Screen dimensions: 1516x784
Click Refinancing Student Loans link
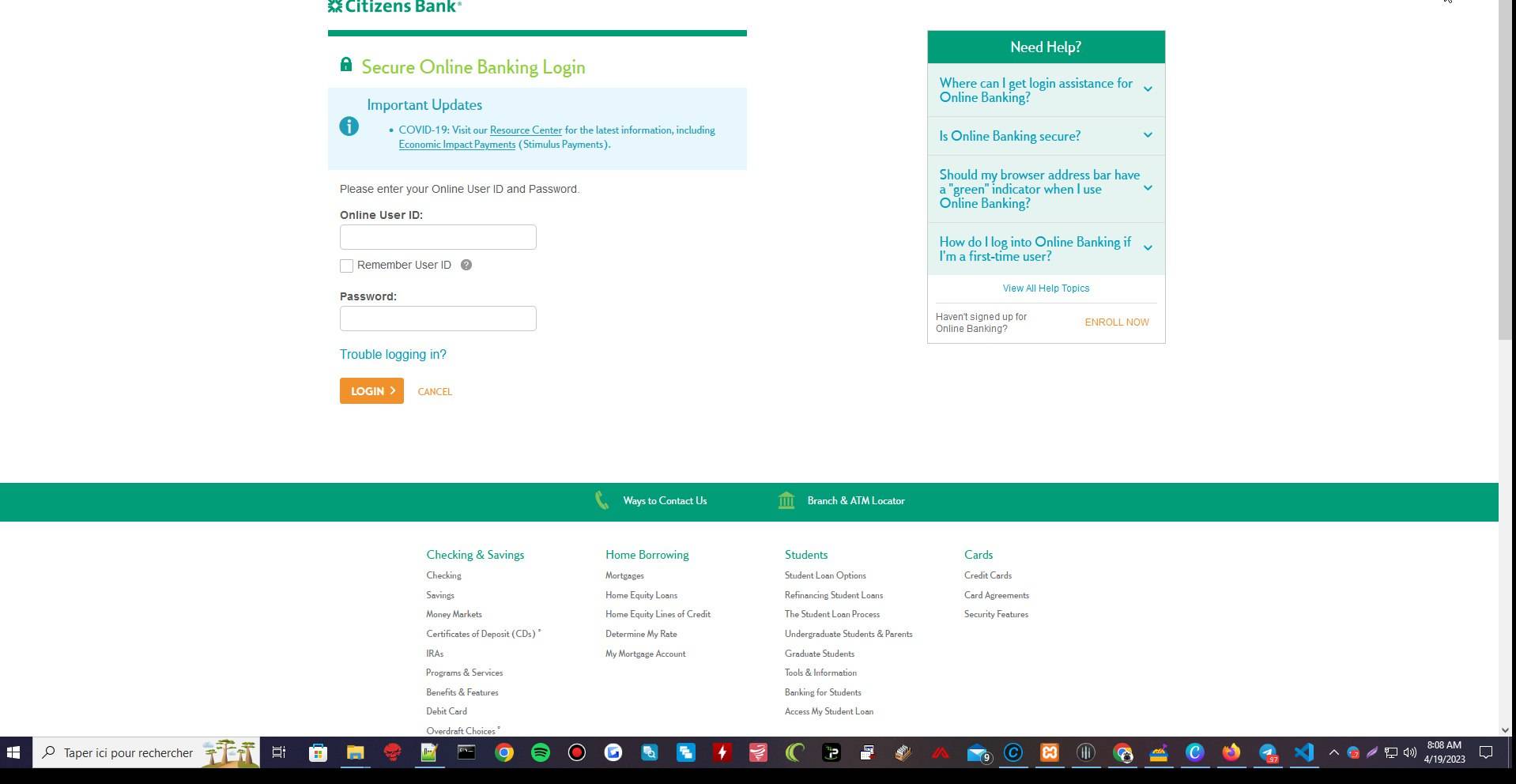point(834,595)
